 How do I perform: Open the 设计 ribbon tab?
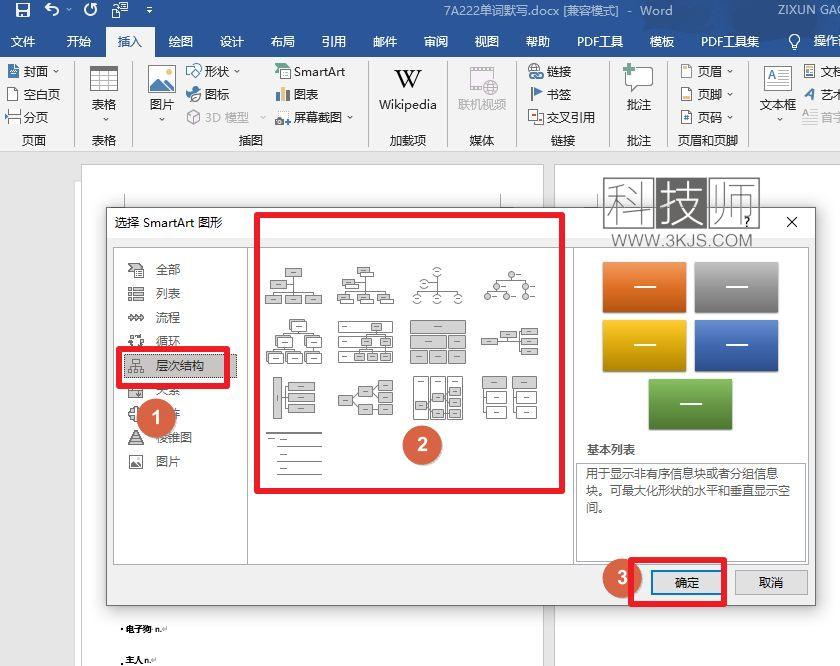point(231,42)
